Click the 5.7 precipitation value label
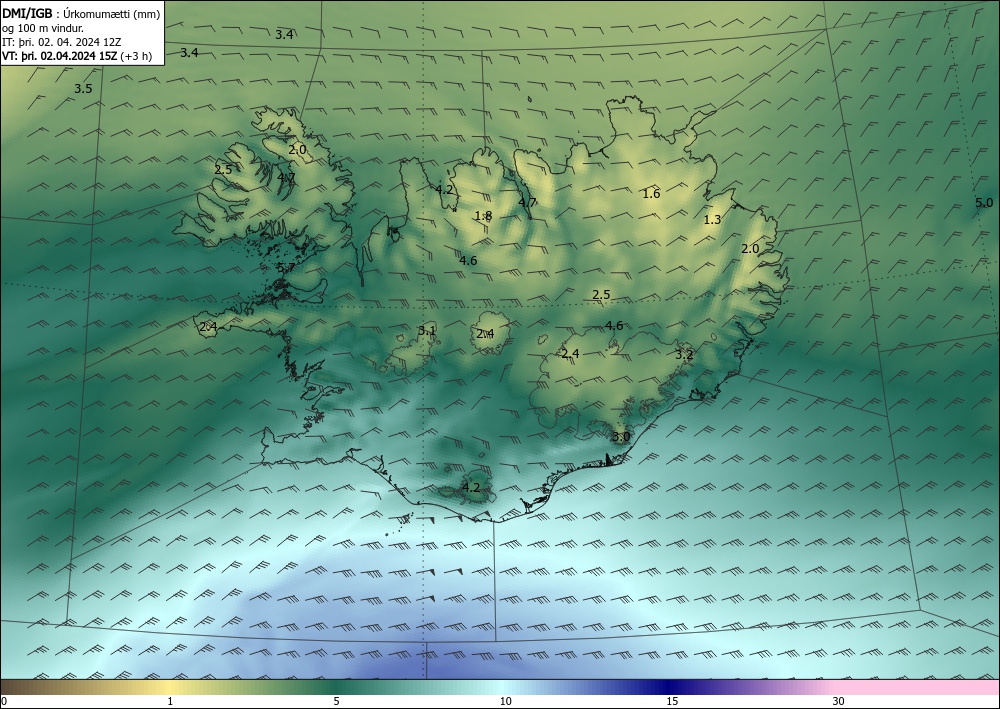 (286, 268)
